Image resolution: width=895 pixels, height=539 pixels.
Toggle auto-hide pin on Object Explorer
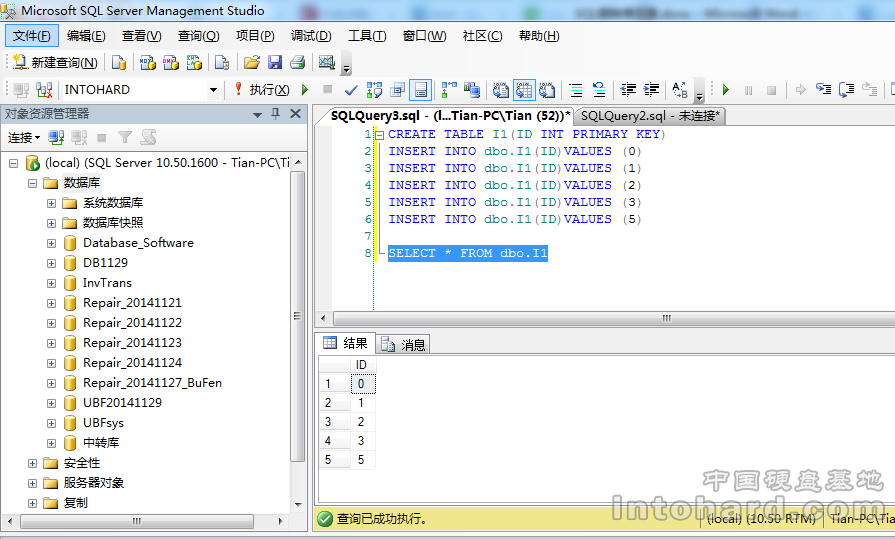coord(276,114)
